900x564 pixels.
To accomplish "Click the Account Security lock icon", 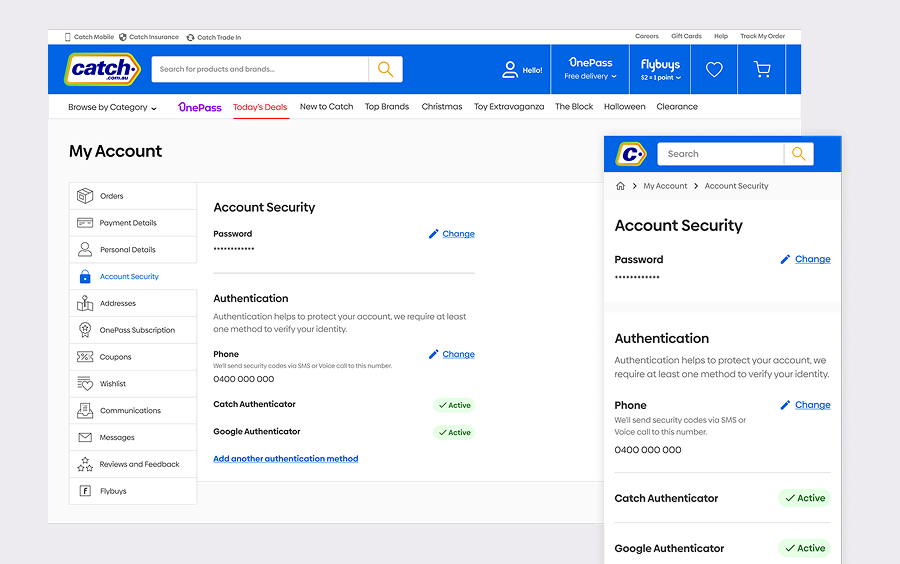I will [85, 277].
